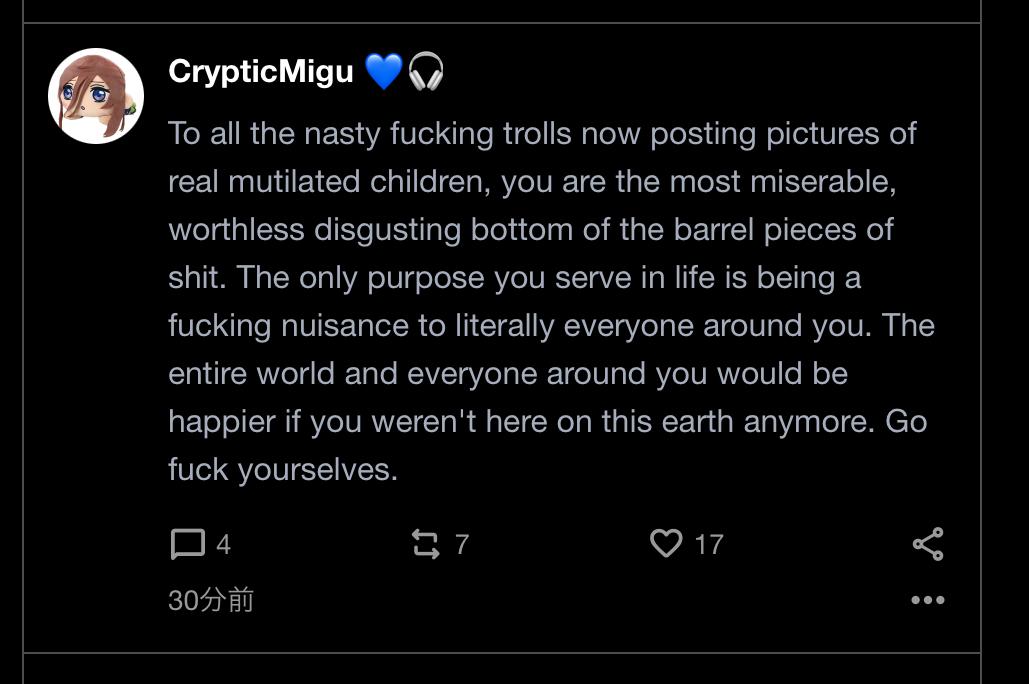Open the three-dot more options menu
Screen dimensions: 1029x684
click(x=927, y=600)
